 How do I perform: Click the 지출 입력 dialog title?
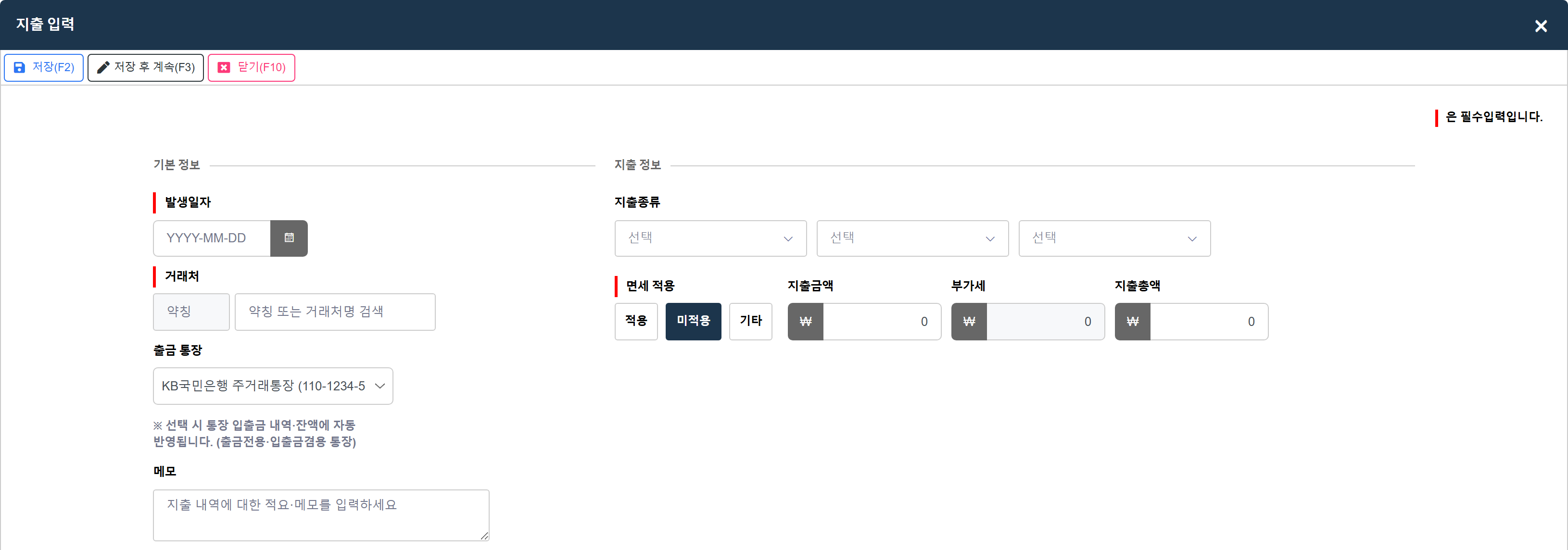click(x=45, y=25)
